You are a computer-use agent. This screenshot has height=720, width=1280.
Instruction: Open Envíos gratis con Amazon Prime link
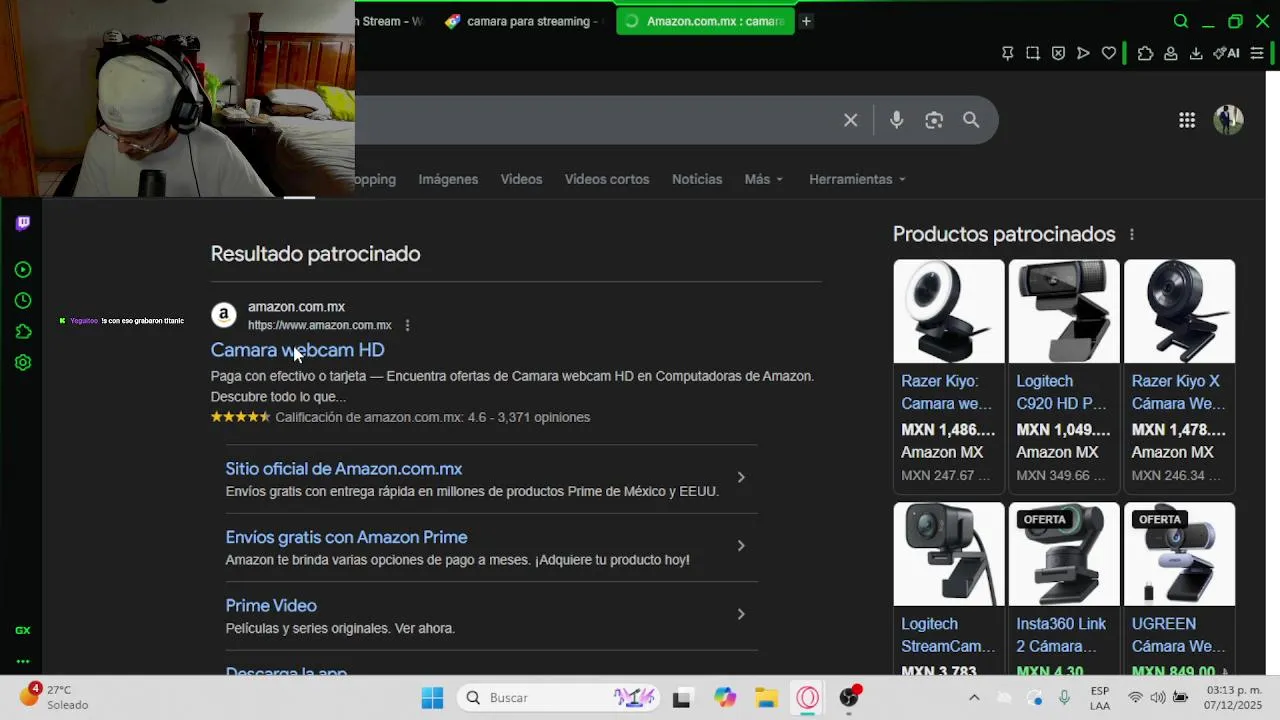[346, 537]
